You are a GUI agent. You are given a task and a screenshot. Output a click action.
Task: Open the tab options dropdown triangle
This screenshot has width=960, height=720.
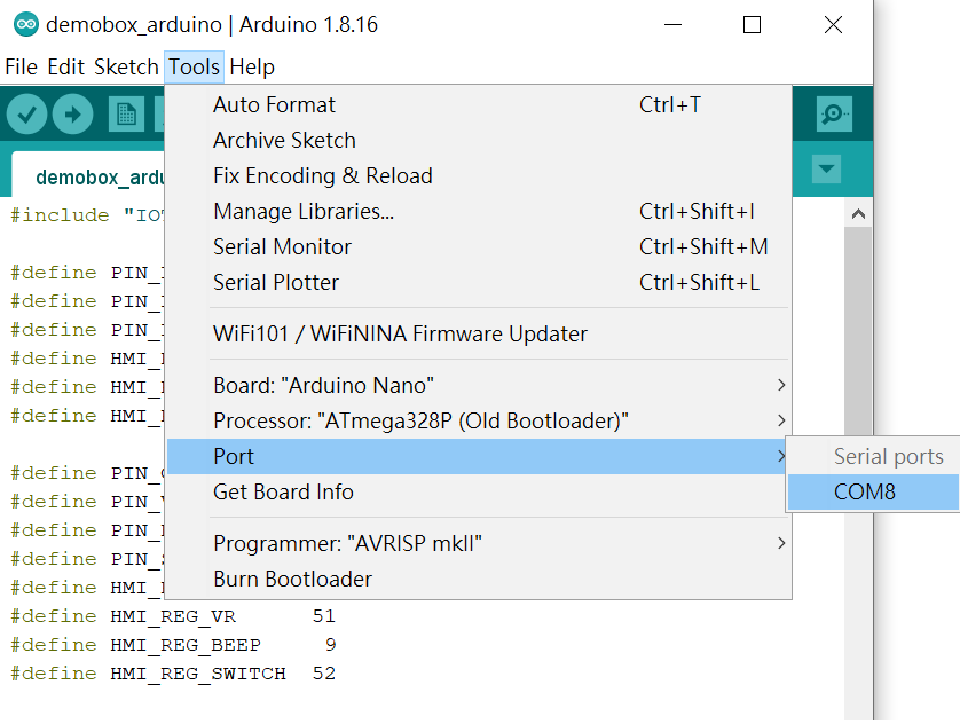(826, 169)
